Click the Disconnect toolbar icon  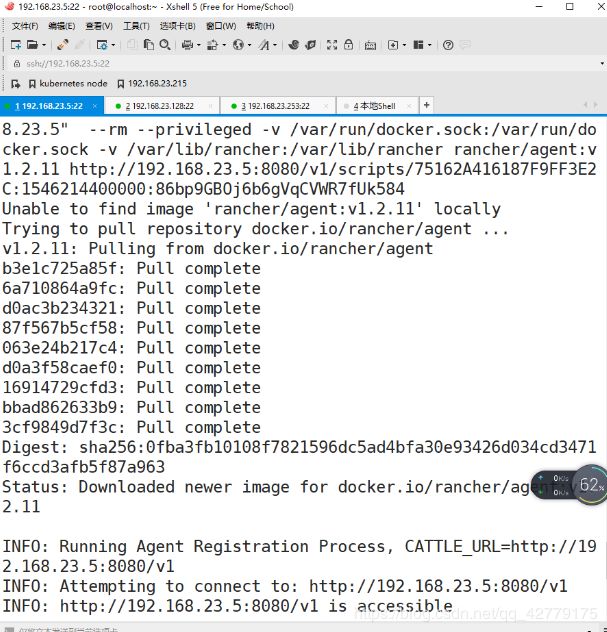click(63, 45)
